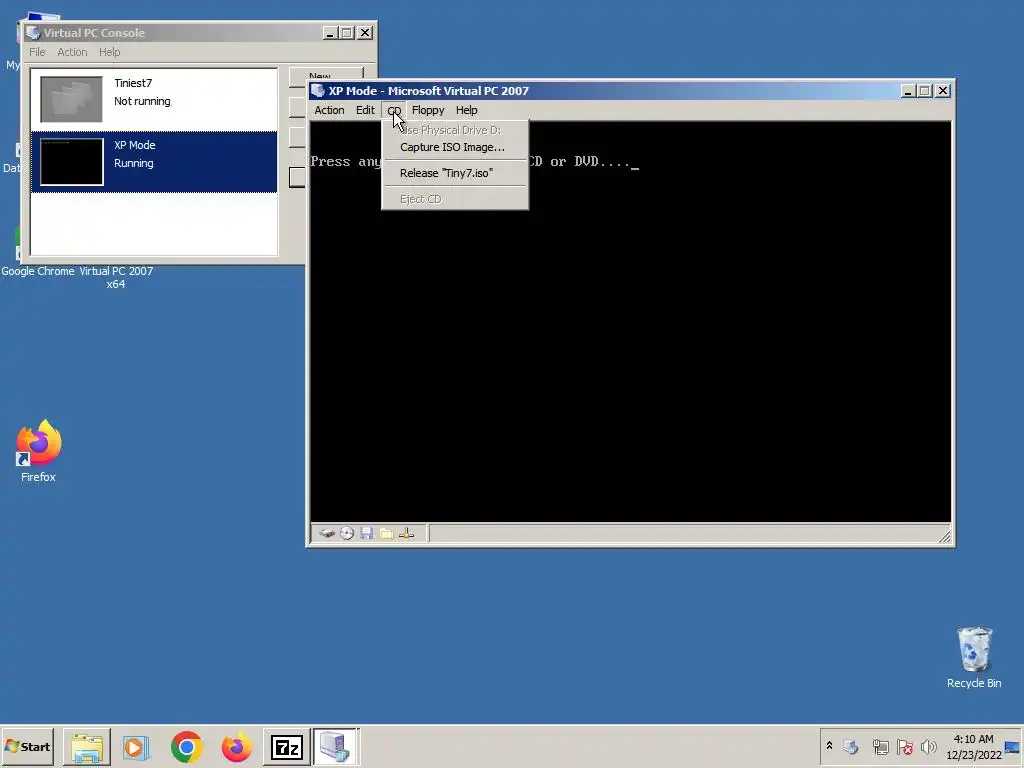Minimize the Virtual PC Console window
Screen dimensions: 1024x768
(x=330, y=33)
